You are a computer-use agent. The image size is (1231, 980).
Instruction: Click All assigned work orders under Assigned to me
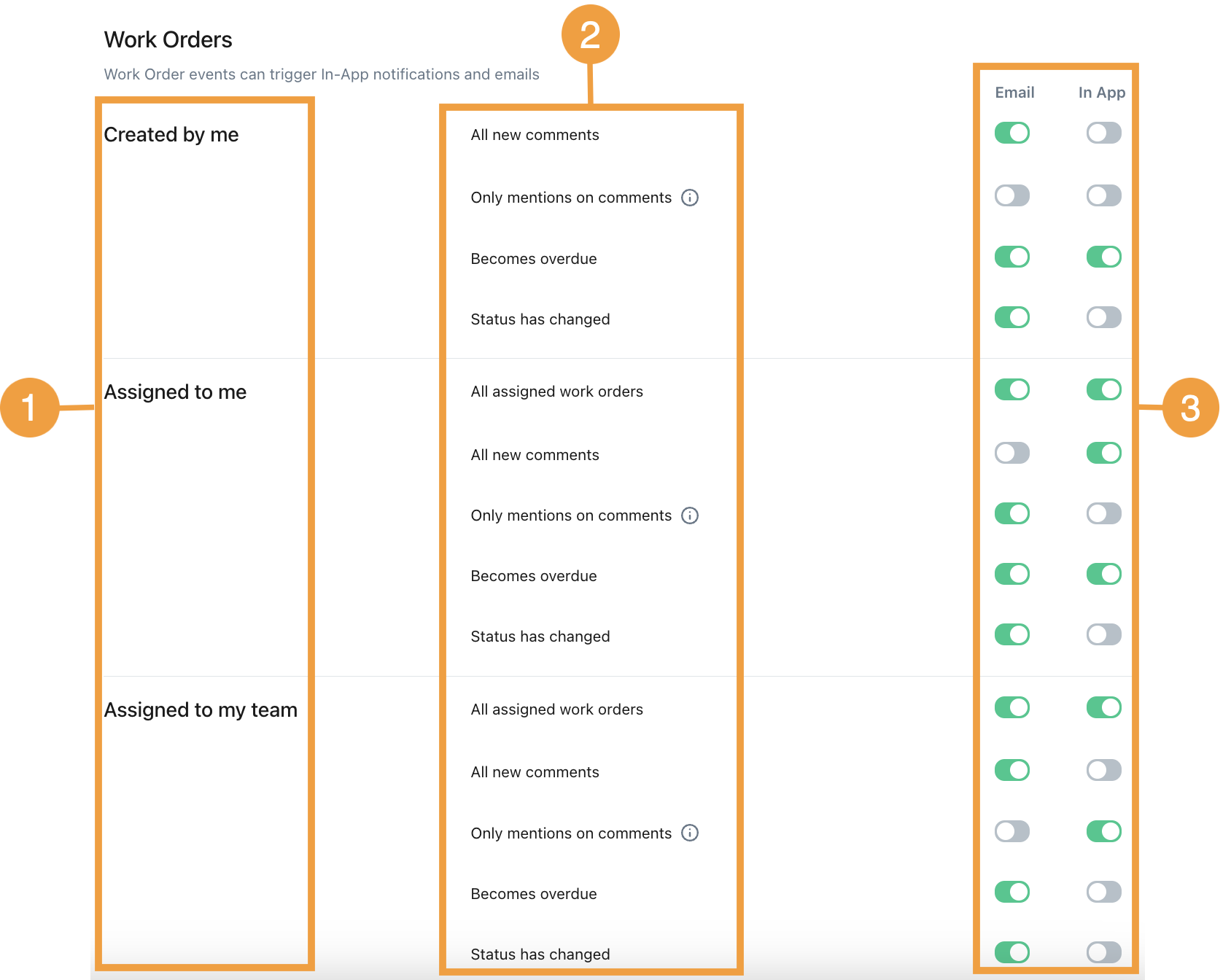coord(557,392)
